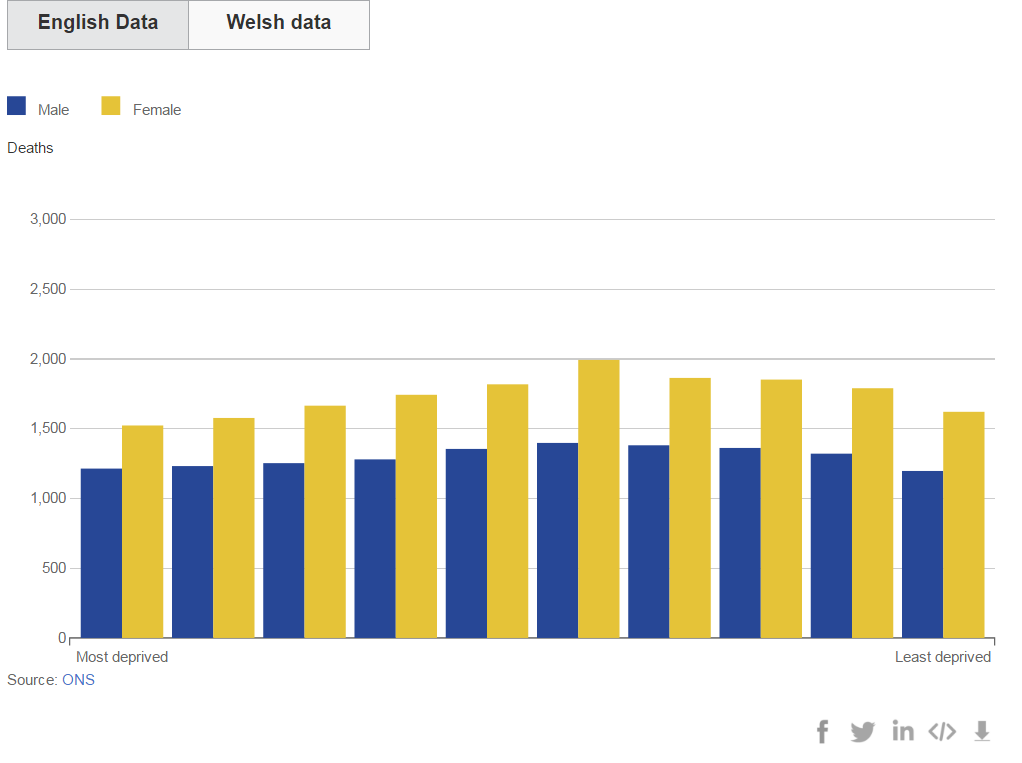Toggle the Female series legend label
This screenshot has height=763, width=1022.
click(x=157, y=110)
